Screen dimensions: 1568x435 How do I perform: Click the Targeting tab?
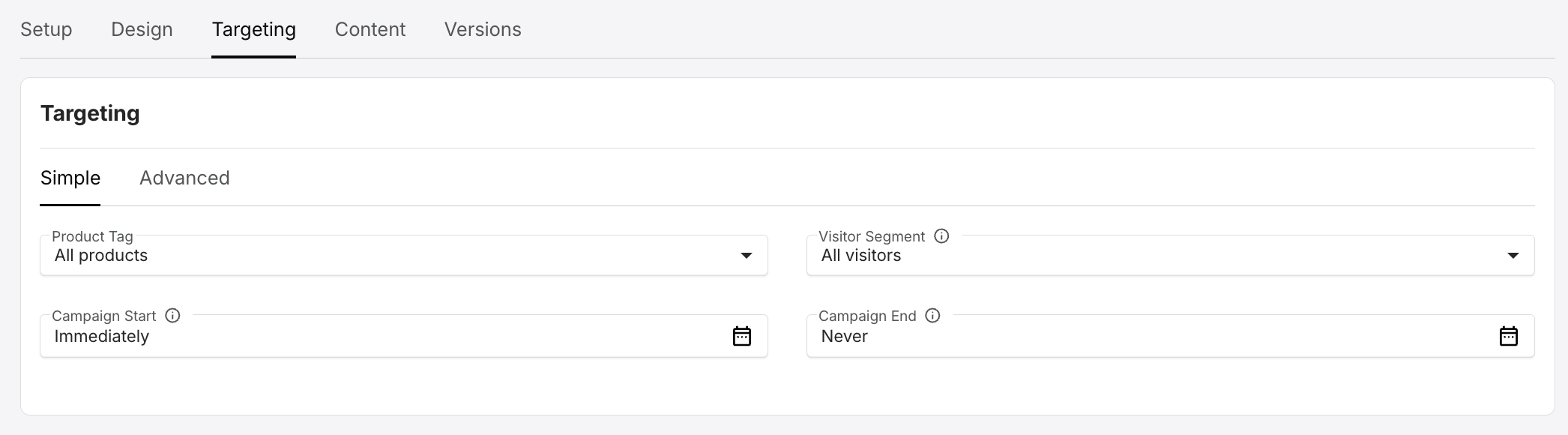pos(253,29)
